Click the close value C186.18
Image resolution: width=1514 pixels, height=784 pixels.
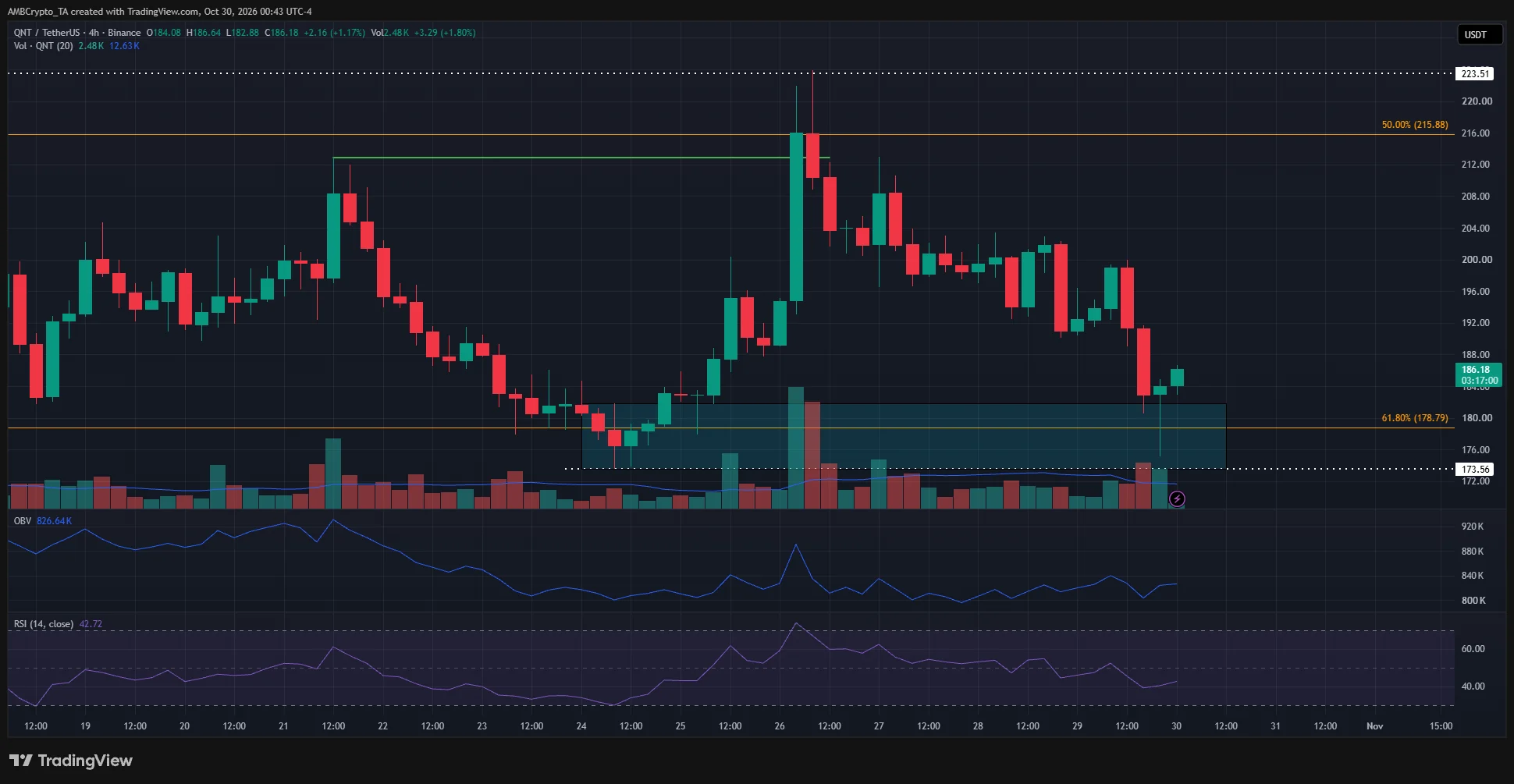(x=282, y=33)
